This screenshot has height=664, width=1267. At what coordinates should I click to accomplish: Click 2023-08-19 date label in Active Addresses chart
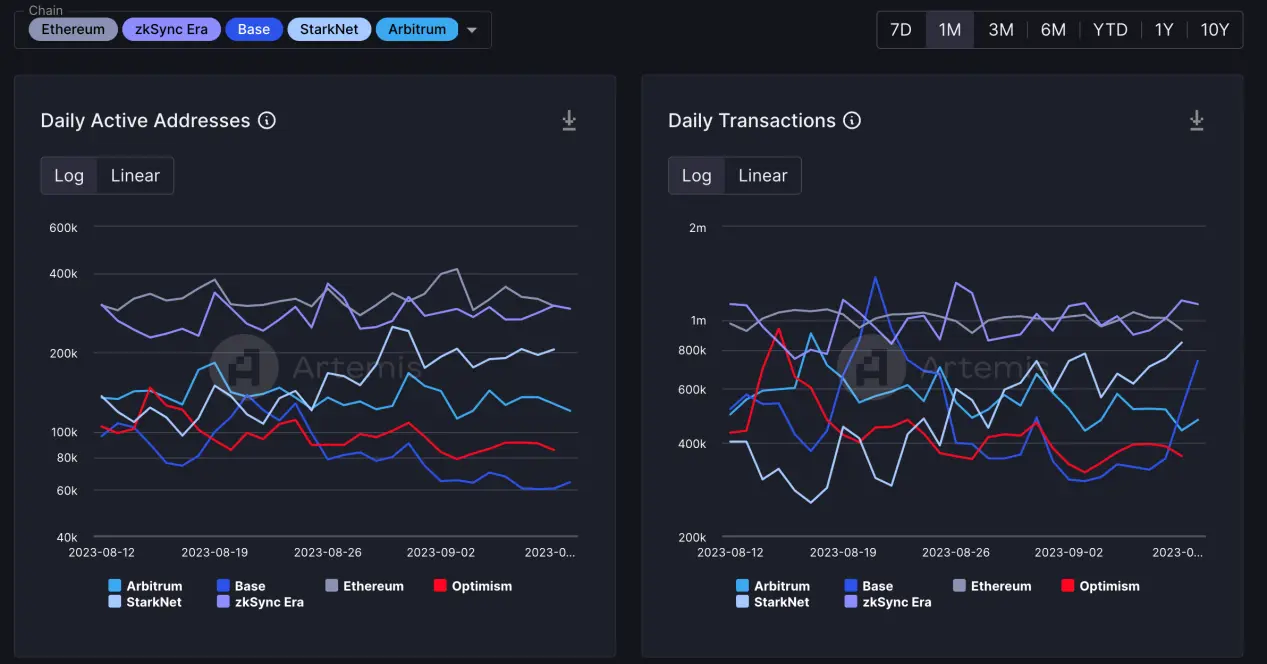point(213,552)
